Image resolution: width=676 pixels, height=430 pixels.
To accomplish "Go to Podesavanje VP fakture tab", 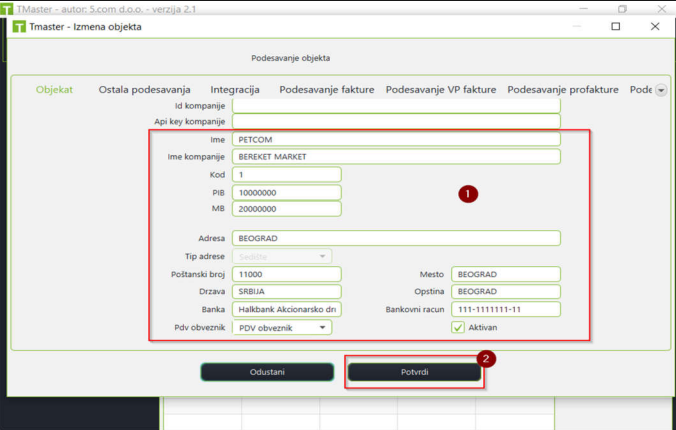I will click(441, 90).
